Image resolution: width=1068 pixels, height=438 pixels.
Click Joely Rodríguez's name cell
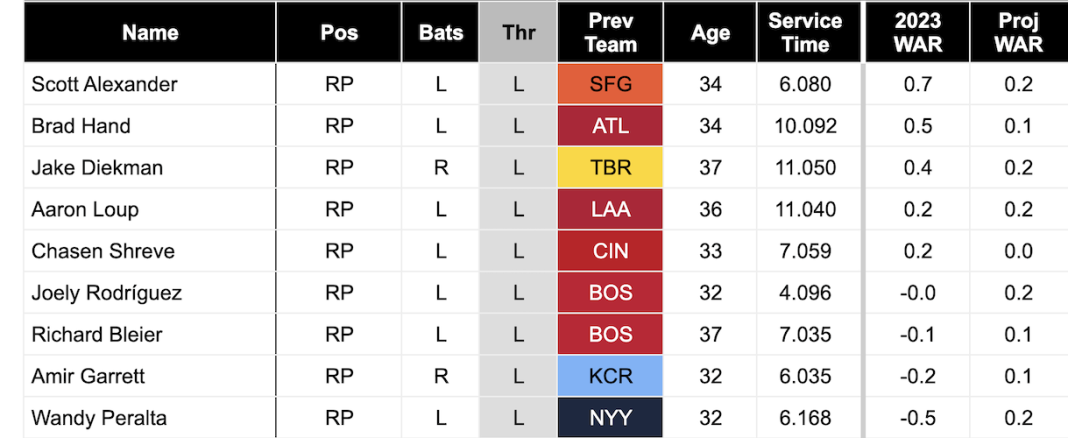pos(106,293)
